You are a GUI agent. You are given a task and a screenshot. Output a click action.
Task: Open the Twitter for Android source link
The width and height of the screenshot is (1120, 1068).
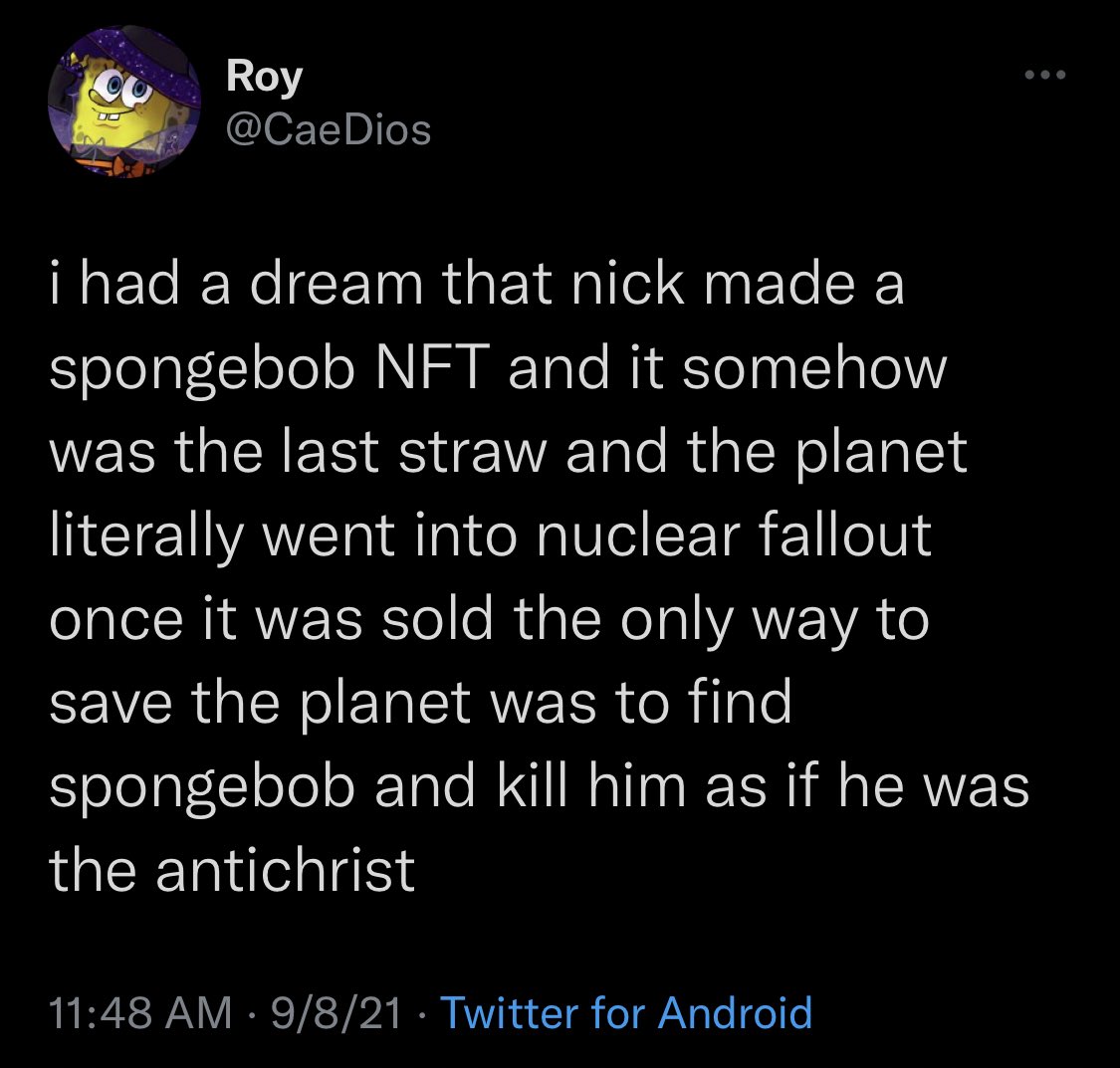[626, 1012]
